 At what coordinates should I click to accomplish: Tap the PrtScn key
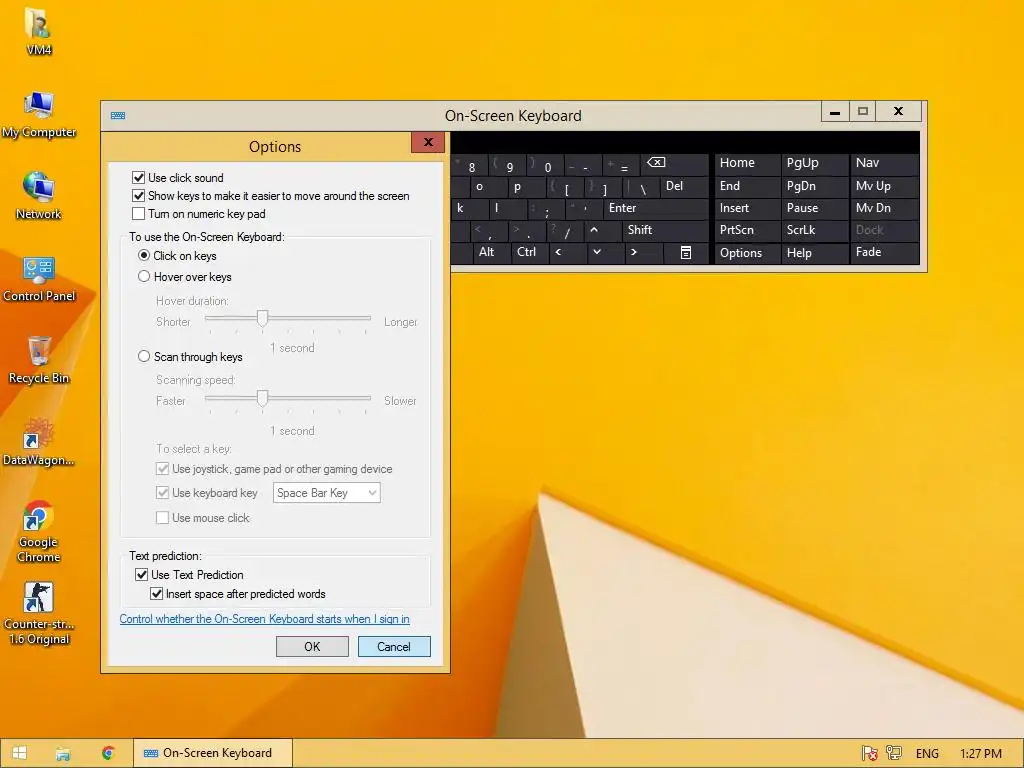[748, 231]
